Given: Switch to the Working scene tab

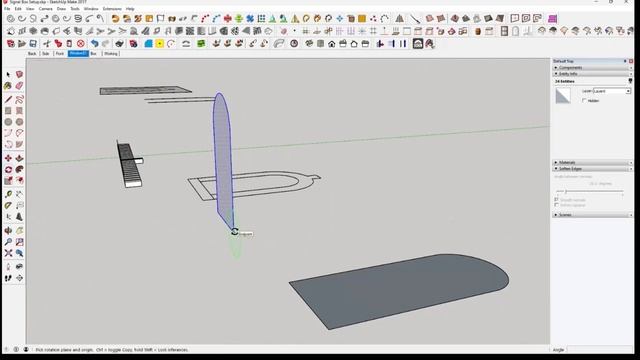Looking at the screenshot, I should [111, 53].
